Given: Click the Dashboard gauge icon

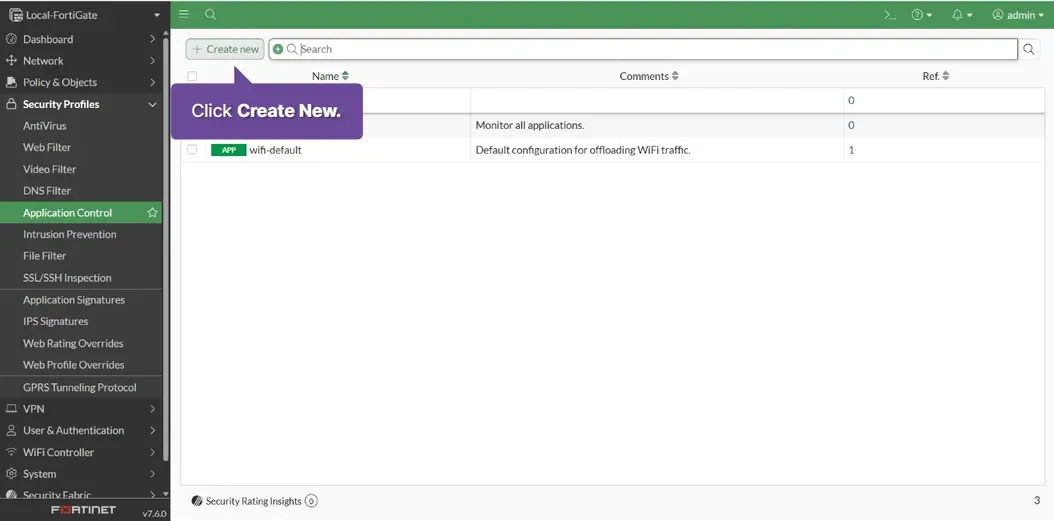Looking at the screenshot, I should click(x=11, y=39).
